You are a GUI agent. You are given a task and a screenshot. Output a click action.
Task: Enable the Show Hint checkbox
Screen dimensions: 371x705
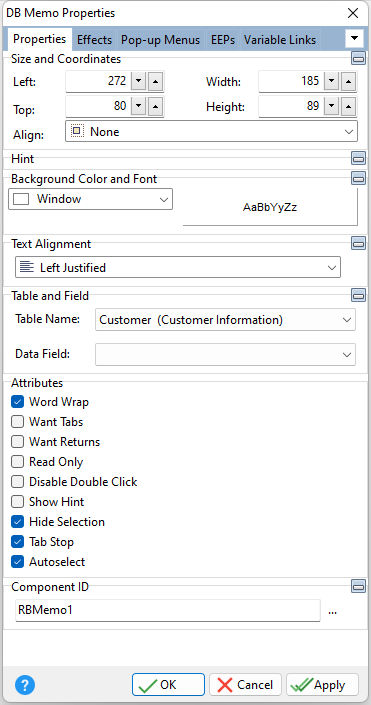(x=18, y=502)
